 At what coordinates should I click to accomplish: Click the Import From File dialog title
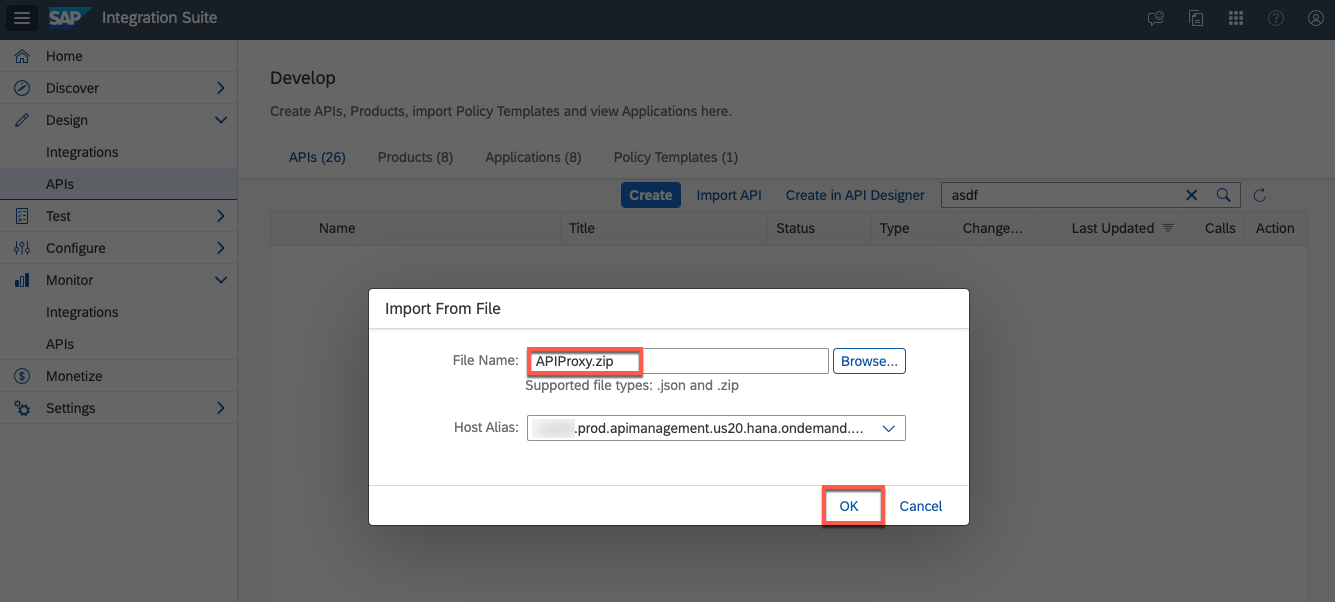443,309
